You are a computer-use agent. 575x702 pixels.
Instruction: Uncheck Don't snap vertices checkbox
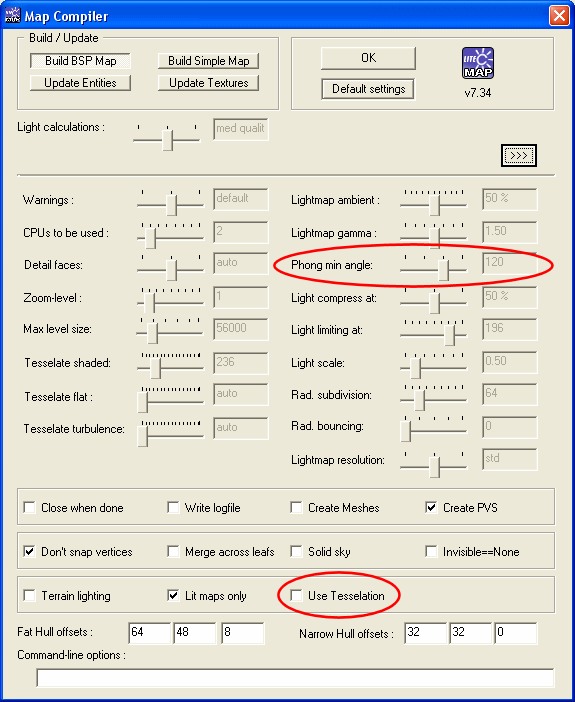pos(30,552)
